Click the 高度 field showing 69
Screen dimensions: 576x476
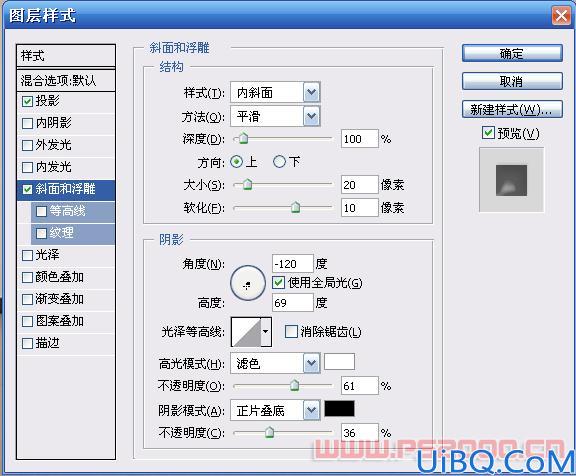coord(293,303)
